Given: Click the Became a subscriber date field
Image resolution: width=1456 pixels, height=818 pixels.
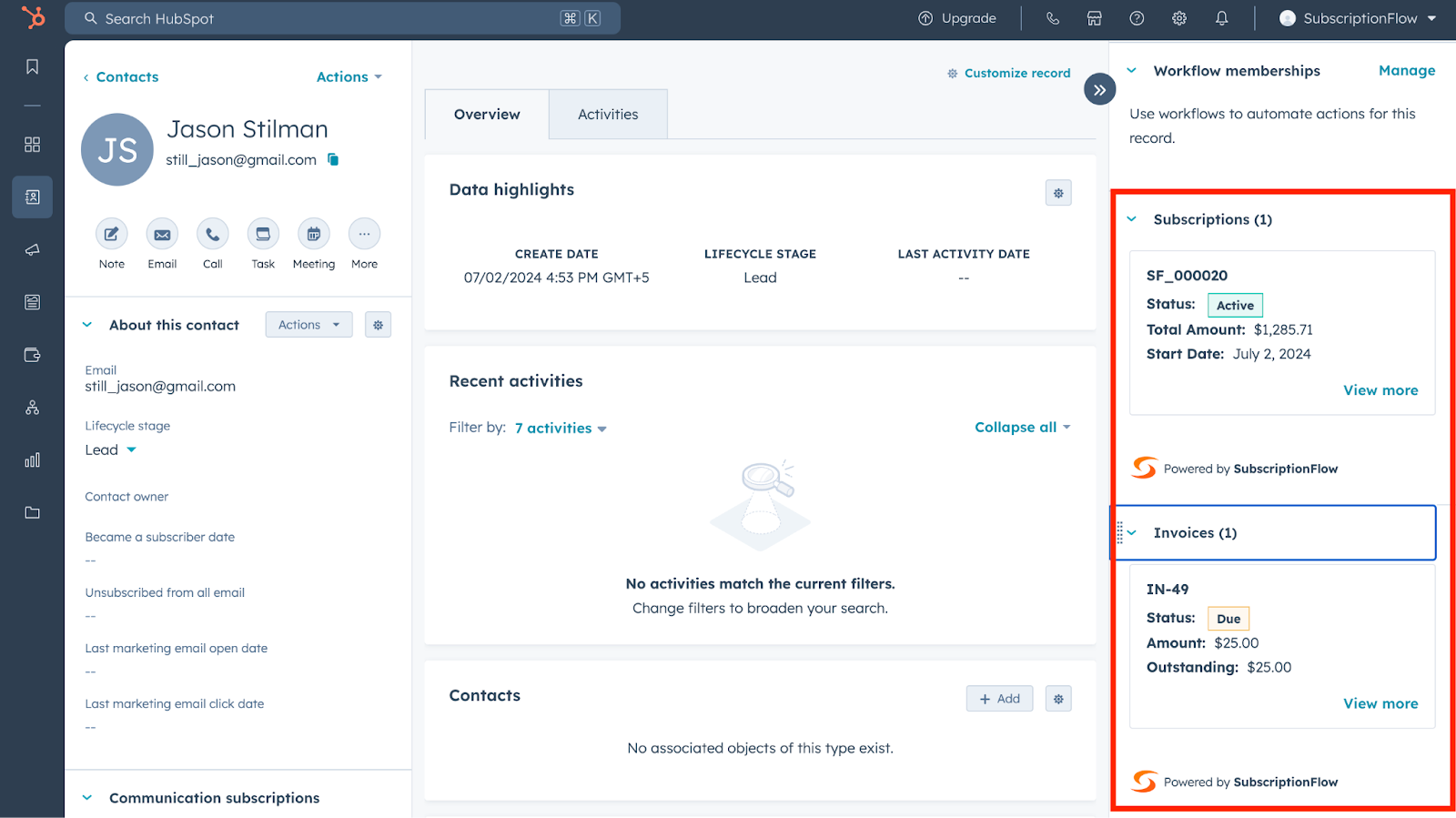Looking at the screenshot, I should coord(160,548).
